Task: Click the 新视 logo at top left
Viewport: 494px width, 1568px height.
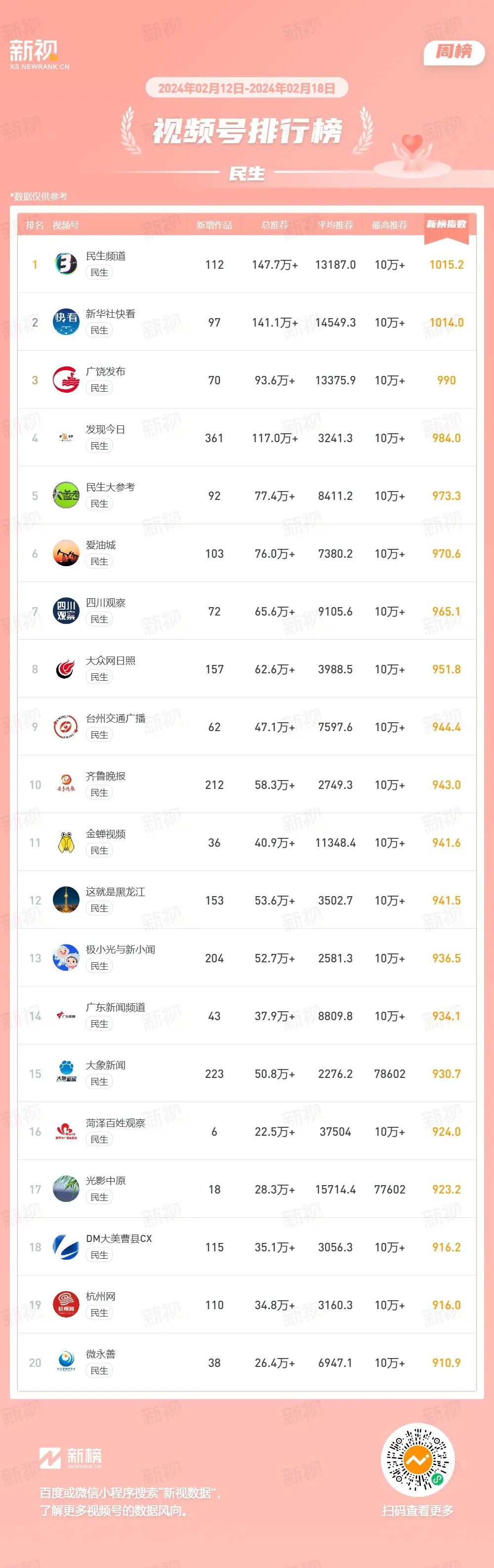Action: pos(39,54)
